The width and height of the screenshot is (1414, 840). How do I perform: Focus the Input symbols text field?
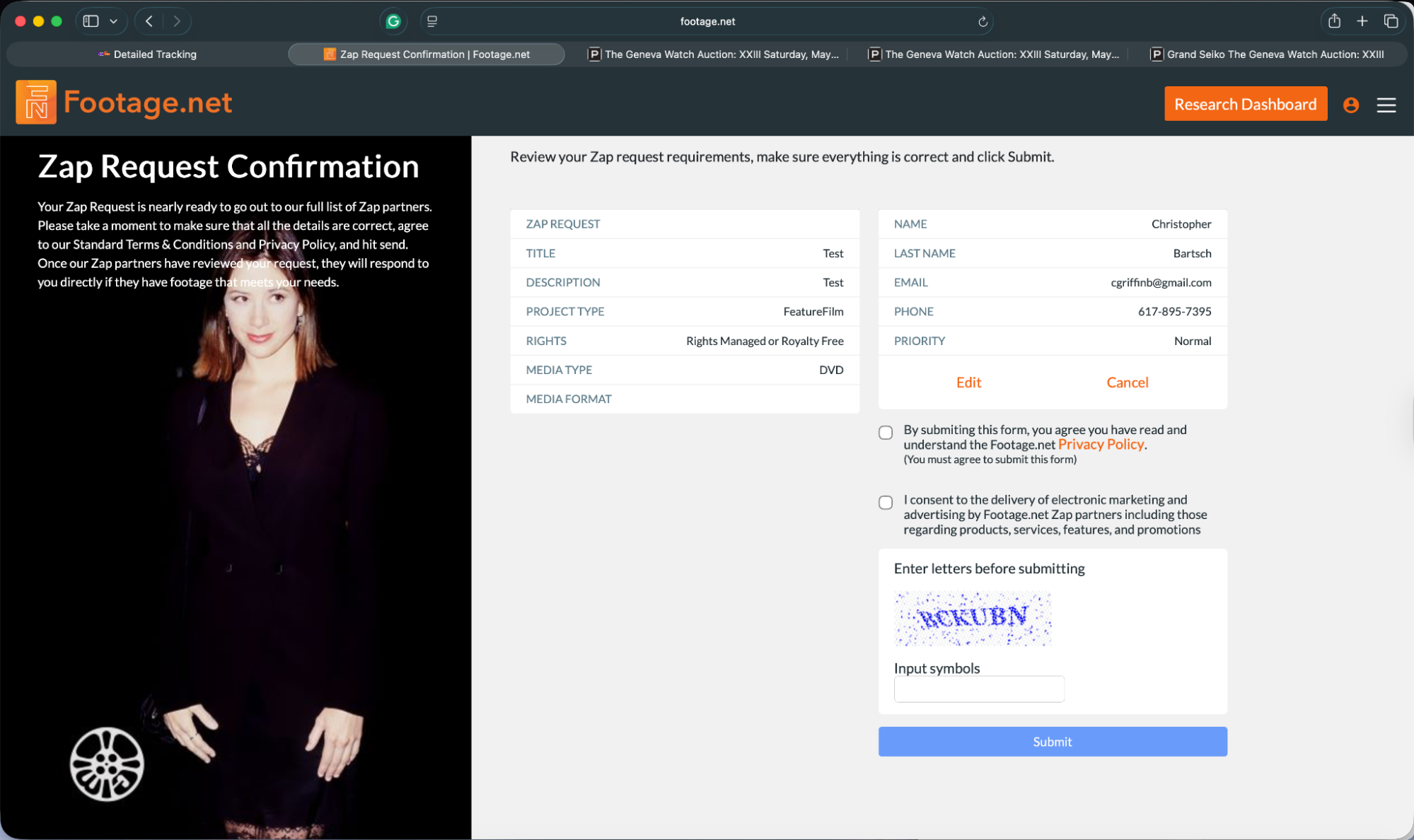tap(978, 689)
